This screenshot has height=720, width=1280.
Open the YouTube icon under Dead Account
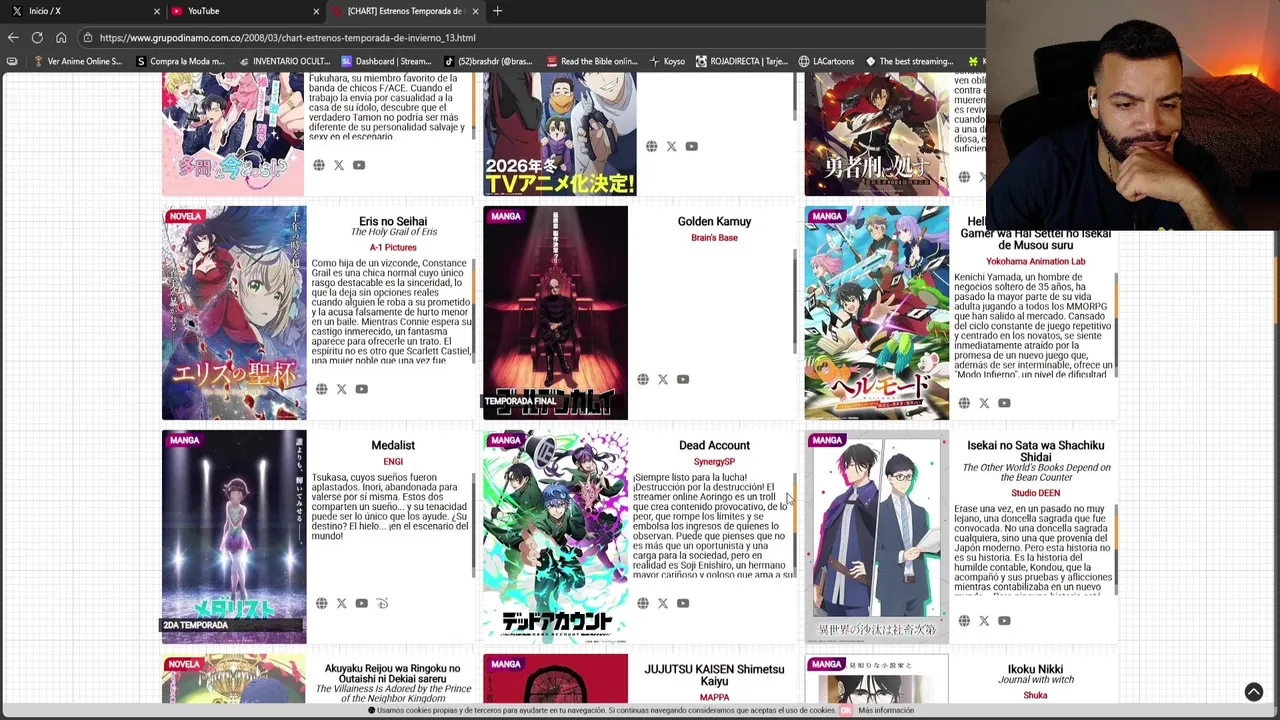[683, 603]
